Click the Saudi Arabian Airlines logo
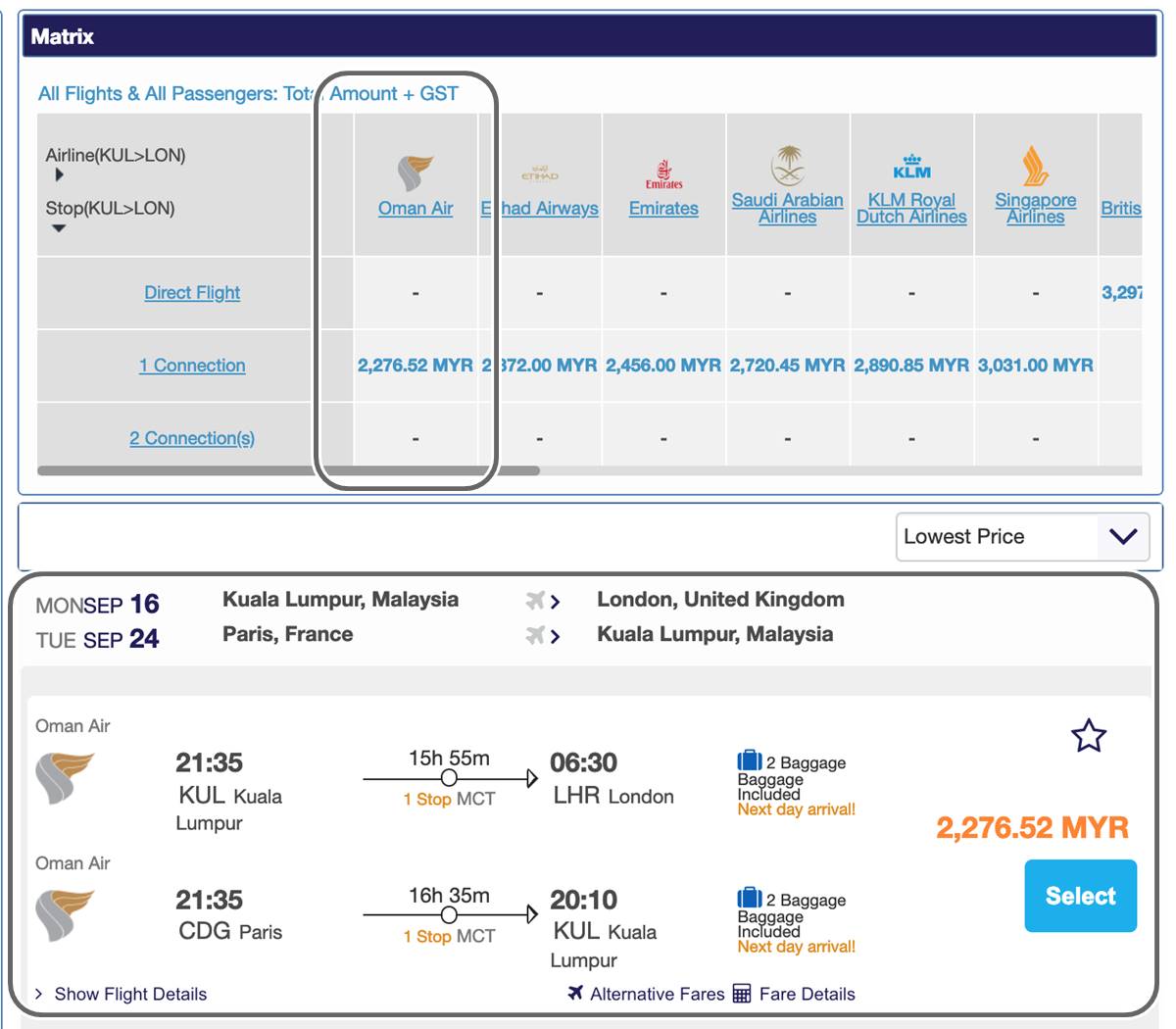This screenshot has height=1029, width=1176. tap(788, 165)
